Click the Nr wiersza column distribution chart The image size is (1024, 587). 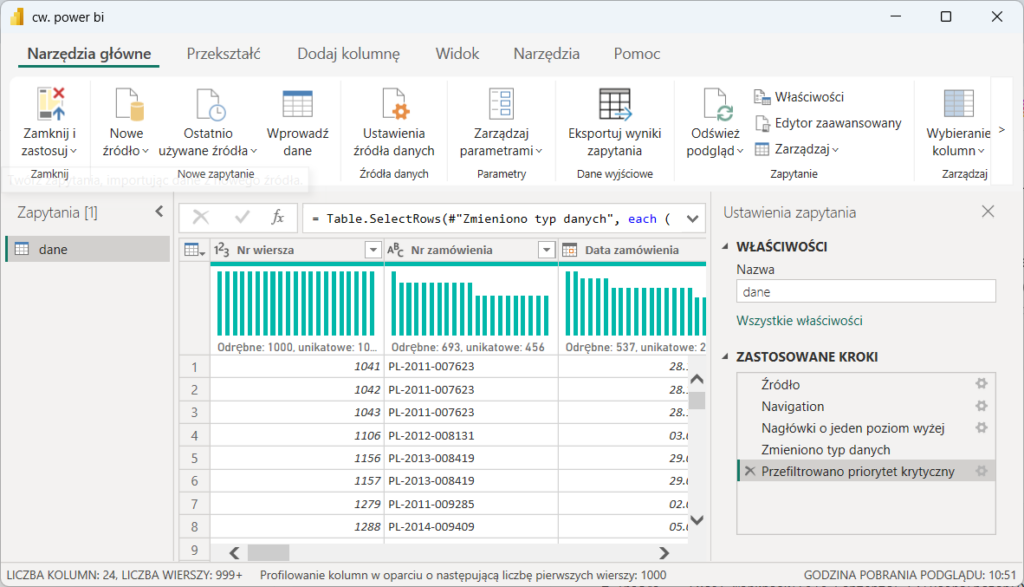tap(296, 303)
